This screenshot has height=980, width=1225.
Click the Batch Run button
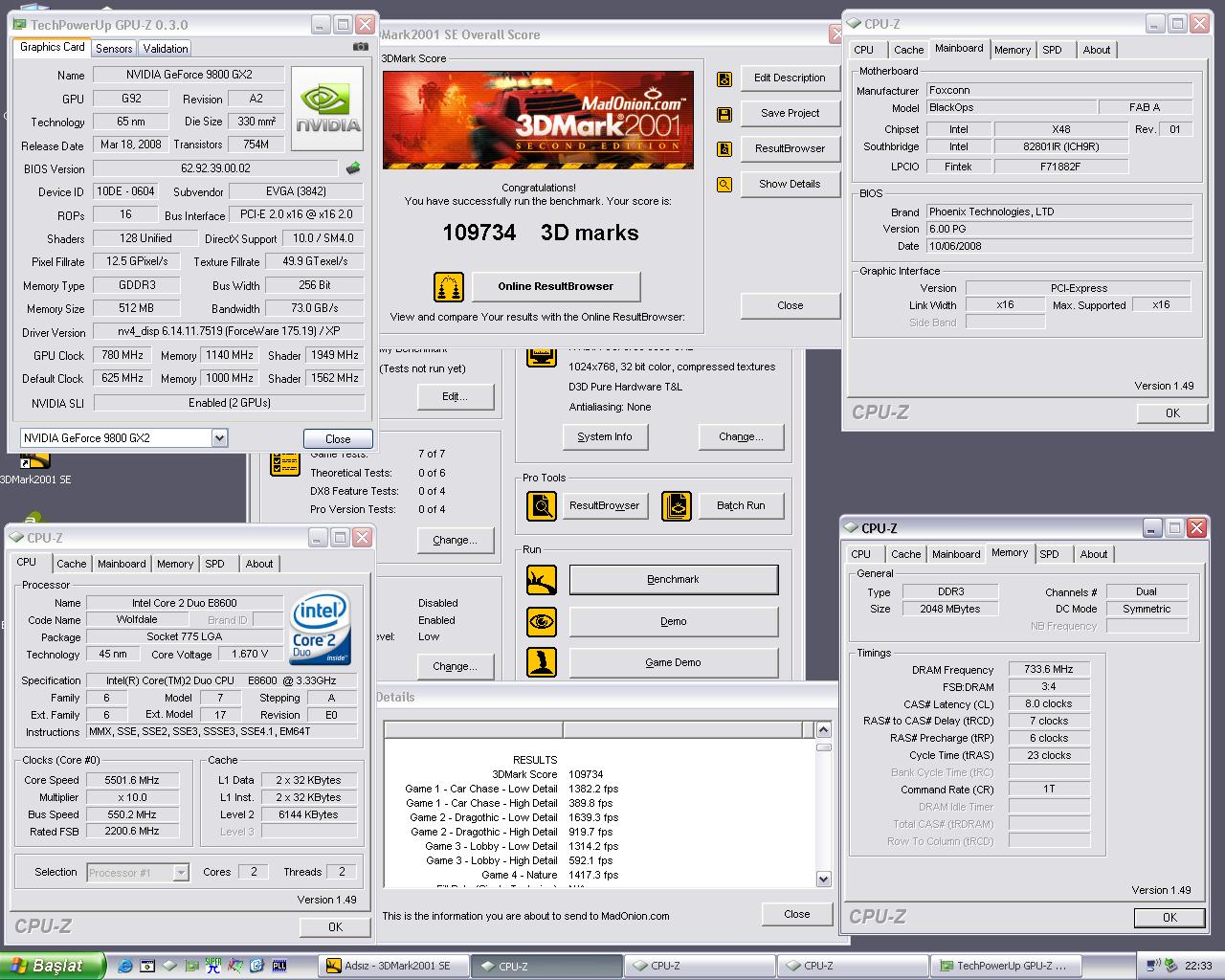pos(741,506)
